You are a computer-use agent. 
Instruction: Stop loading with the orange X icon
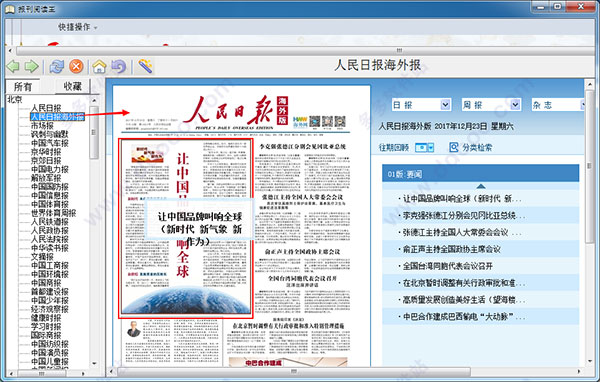click(76, 67)
